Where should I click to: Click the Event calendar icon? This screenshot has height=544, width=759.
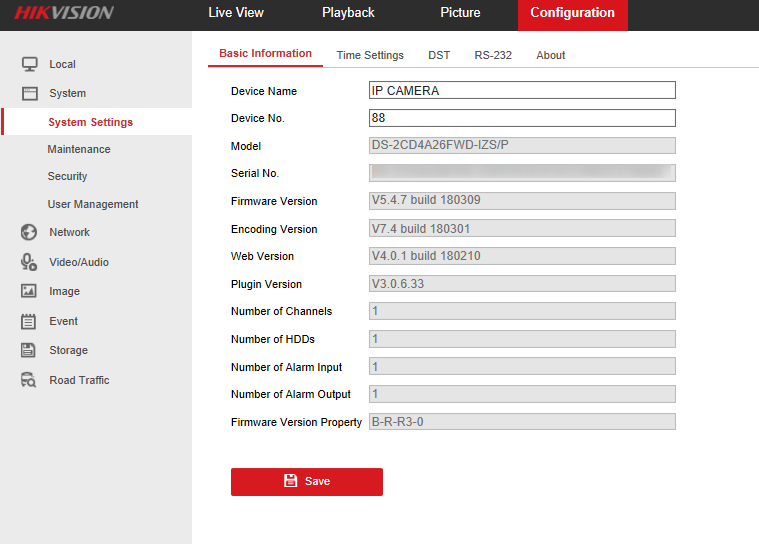[x=29, y=321]
